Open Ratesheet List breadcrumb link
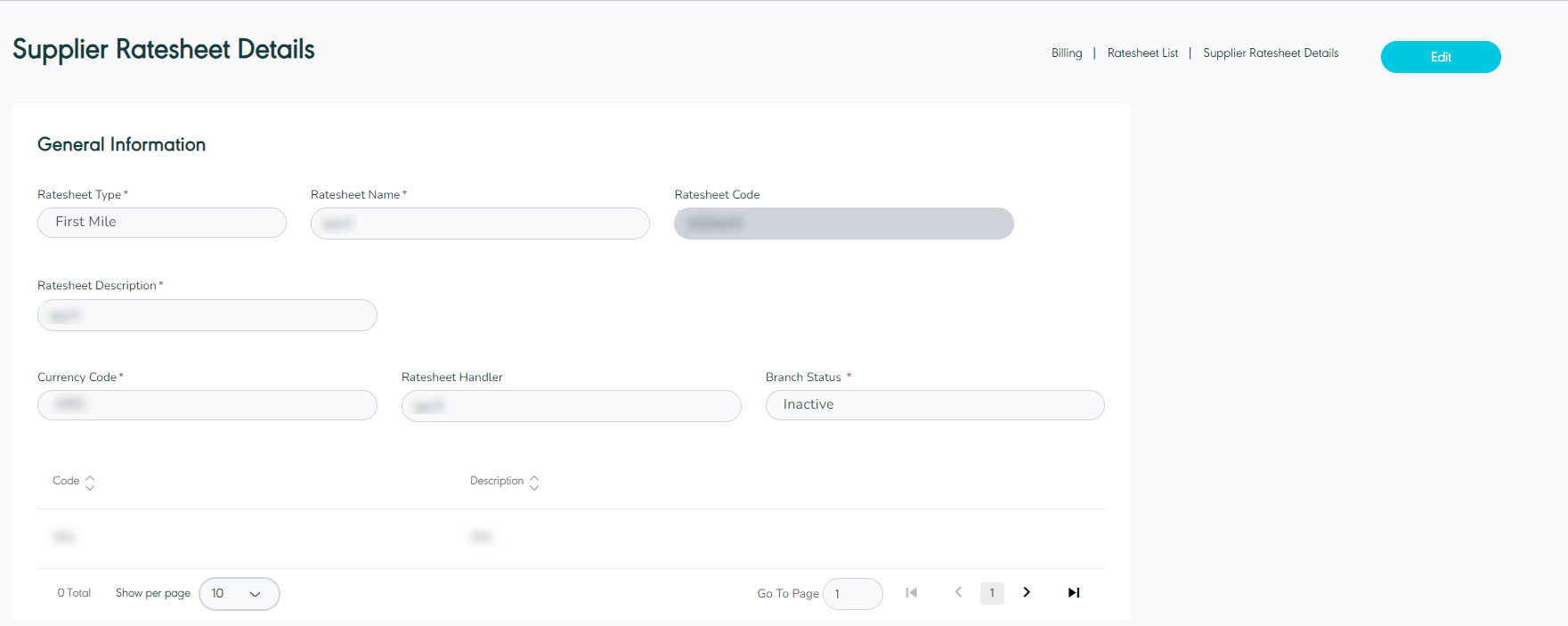The image size is (1568, 626). pos(1142,53)
